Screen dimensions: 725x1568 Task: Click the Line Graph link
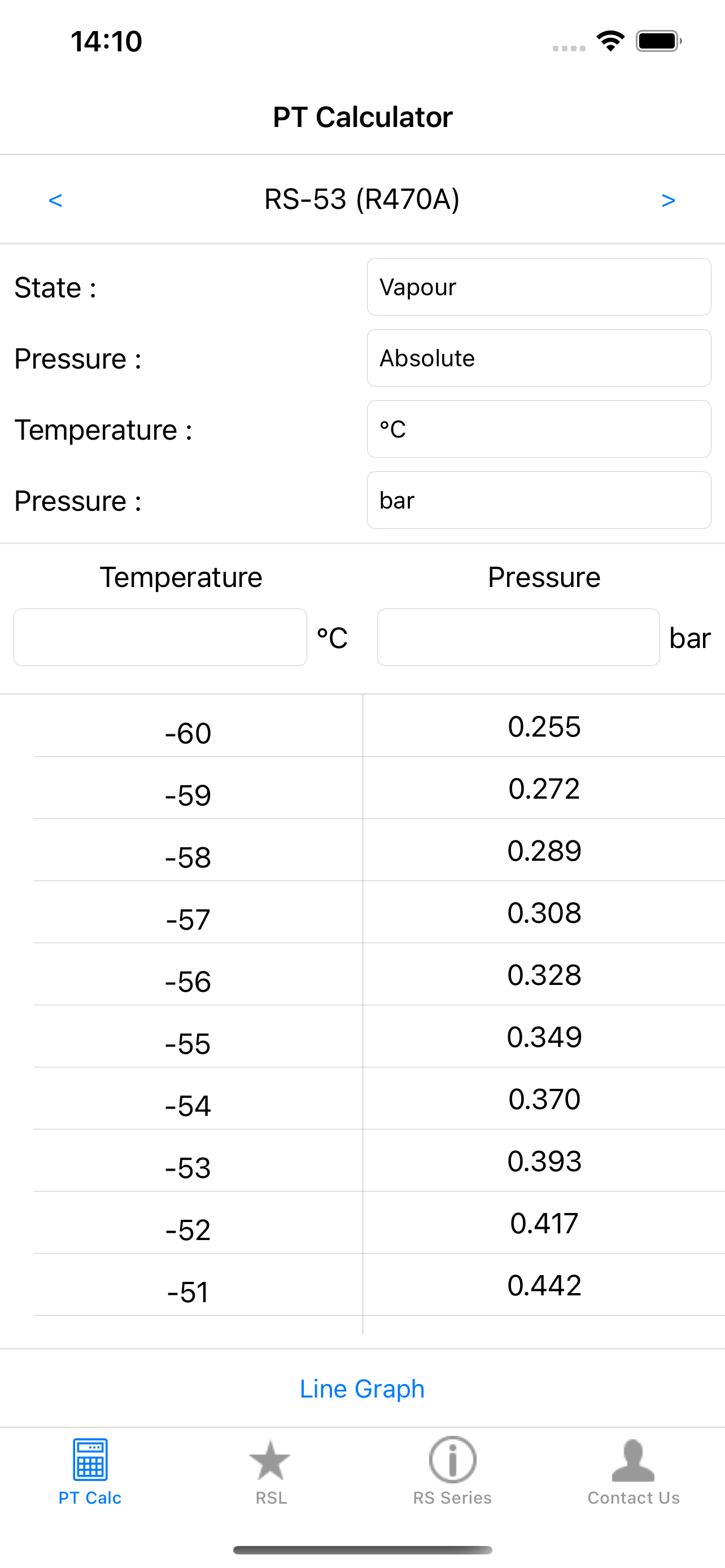pos(362,1389)
